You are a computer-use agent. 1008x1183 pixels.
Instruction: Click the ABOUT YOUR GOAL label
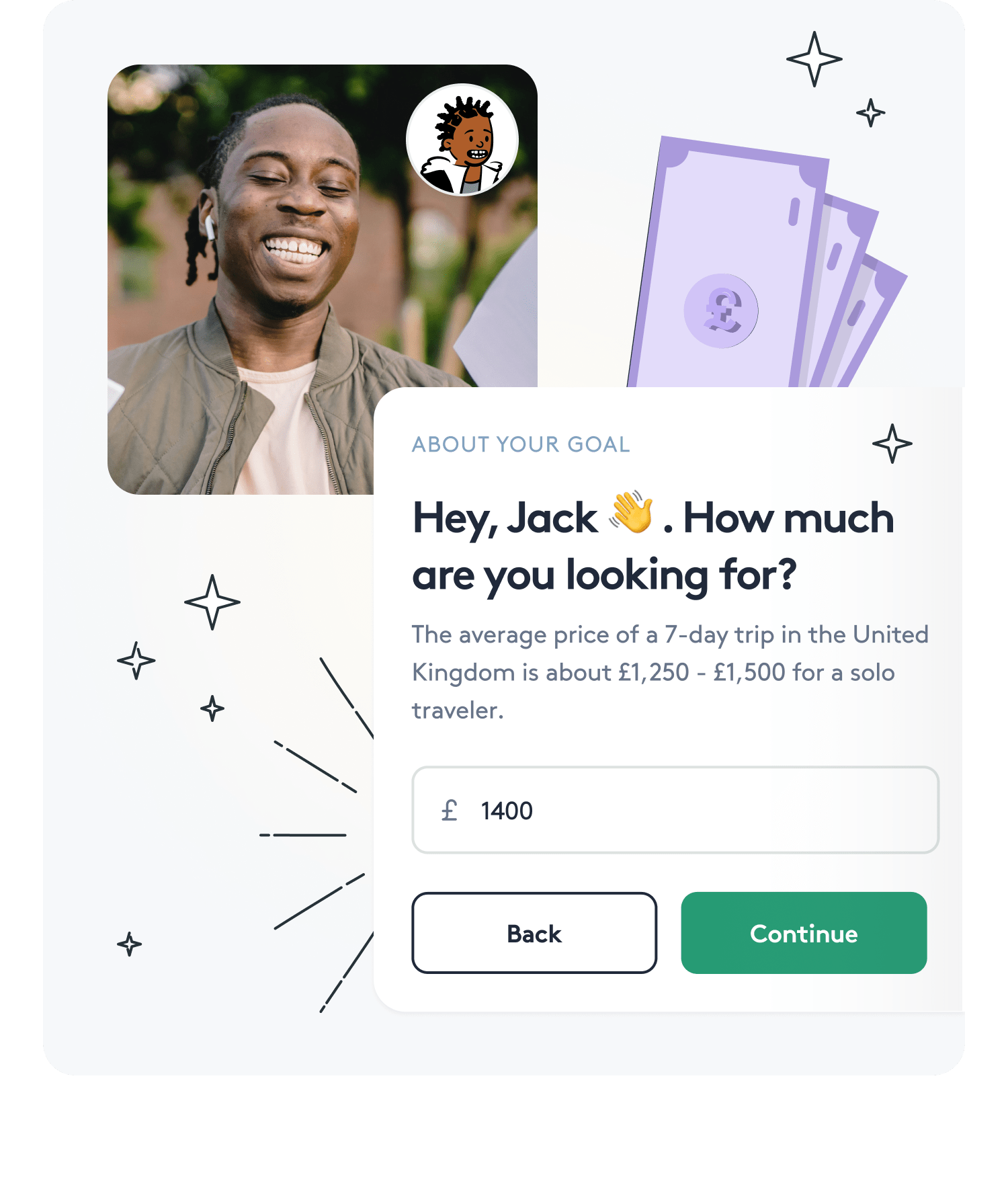tap(521, 444)
